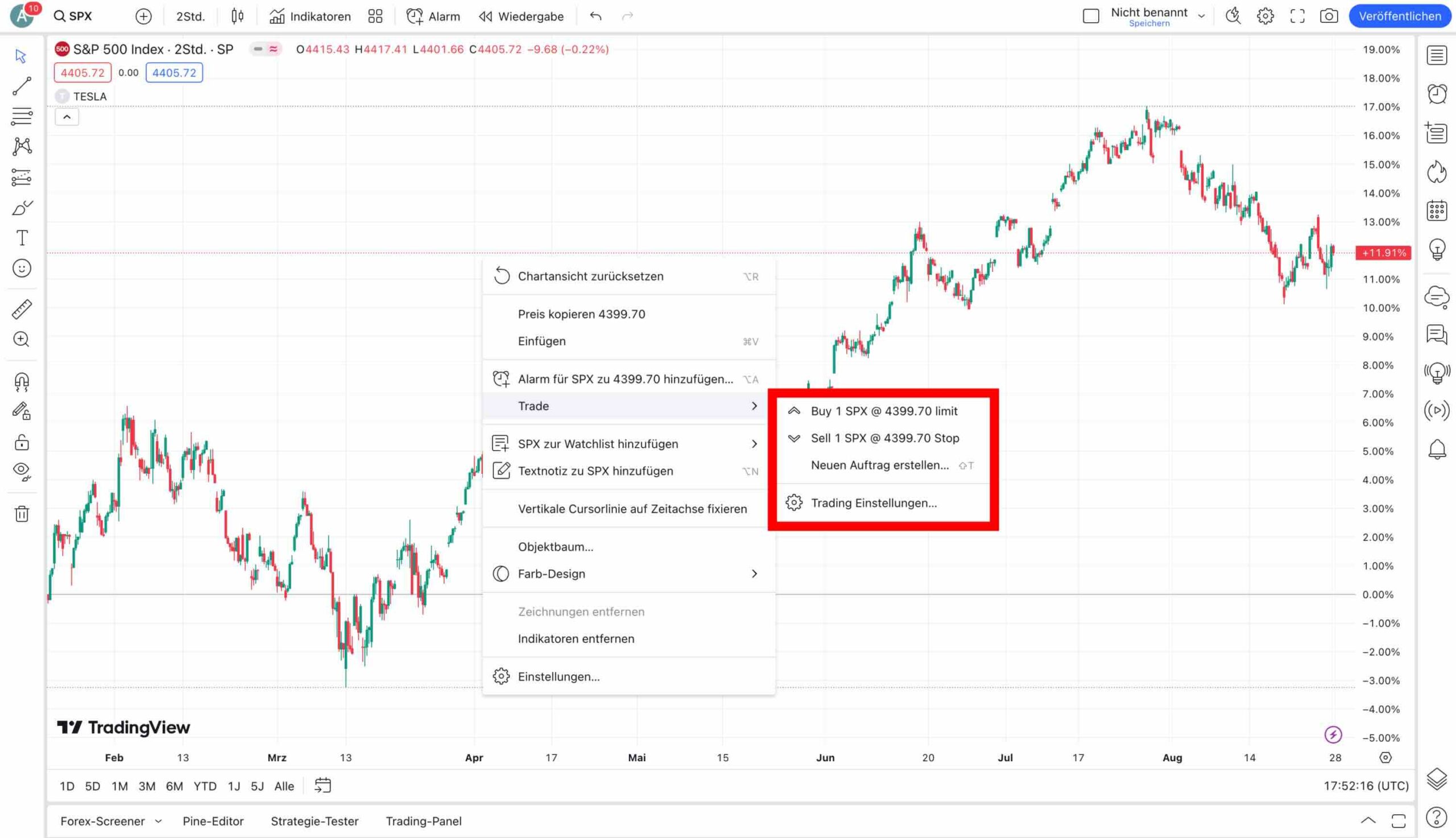
Task: Open the Trade submenu entry
Action: click(629, 406)
